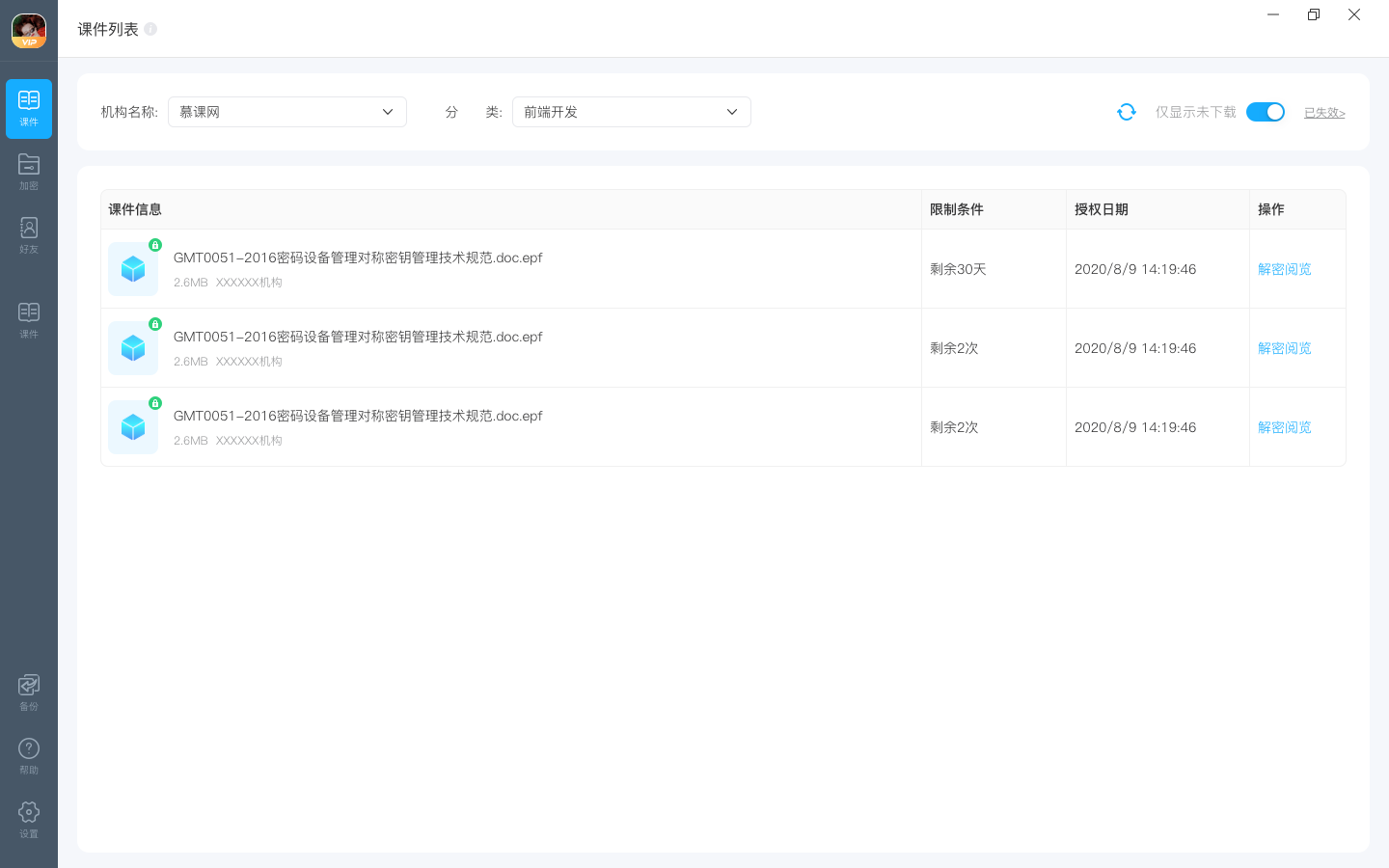This screenshot has height=868, width=1389.
Task: Expand the 分类 dropdown showing 前端开发
Action: click(631, 112)
